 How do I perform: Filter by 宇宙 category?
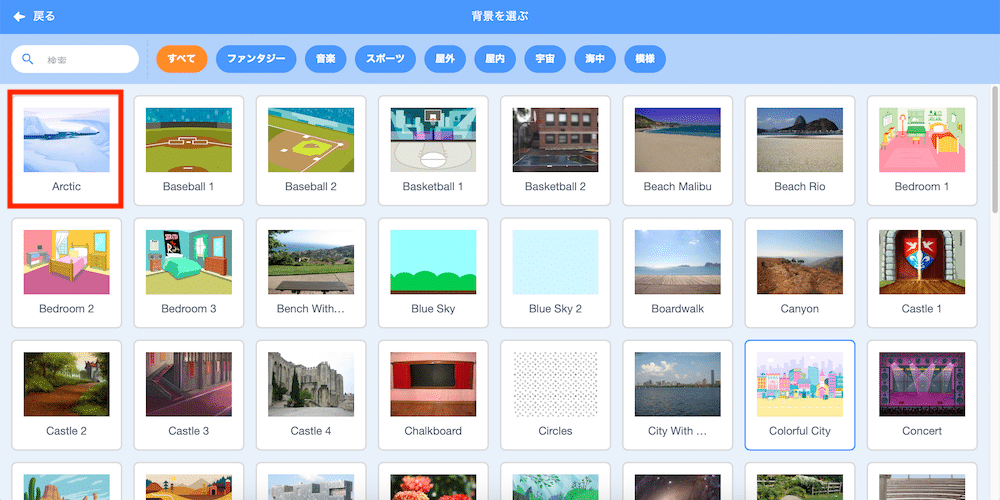pos(545,59)
